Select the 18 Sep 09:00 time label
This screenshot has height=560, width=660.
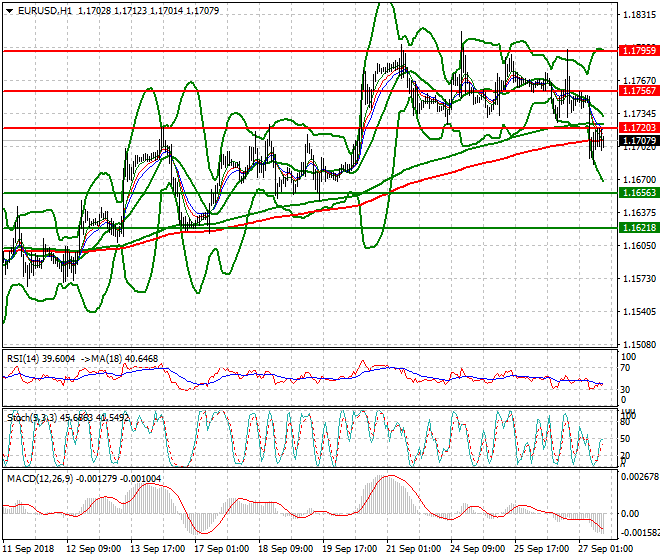tap(285, 549)
